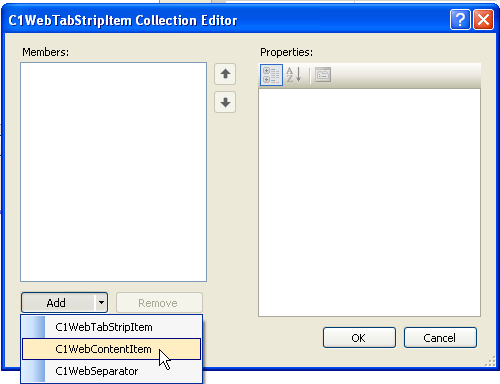The image size is (500, 384).
Task: Click the disabled Remove button
Action: click(159, 303)
